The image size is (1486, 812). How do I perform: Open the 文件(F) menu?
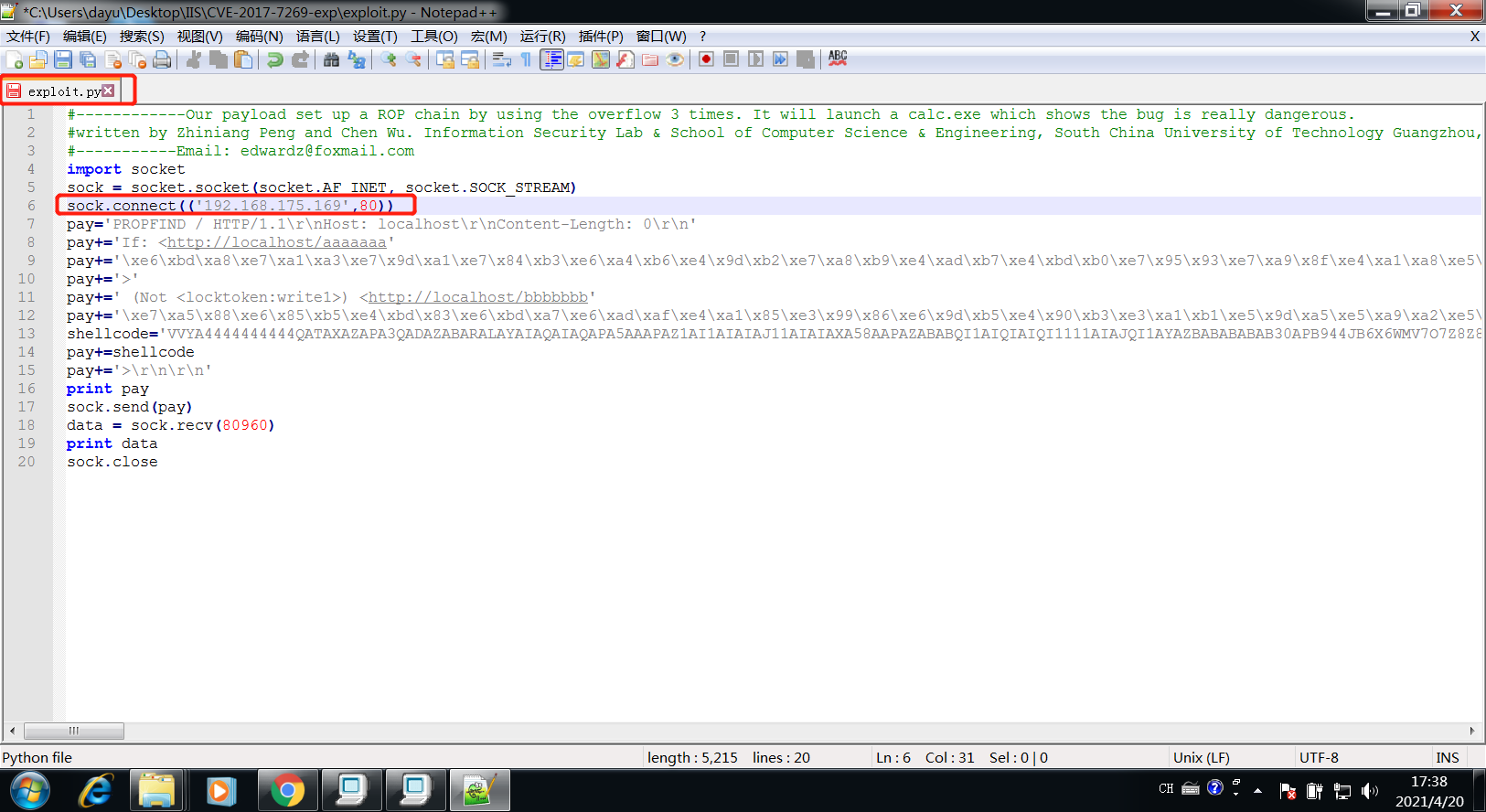28,37
